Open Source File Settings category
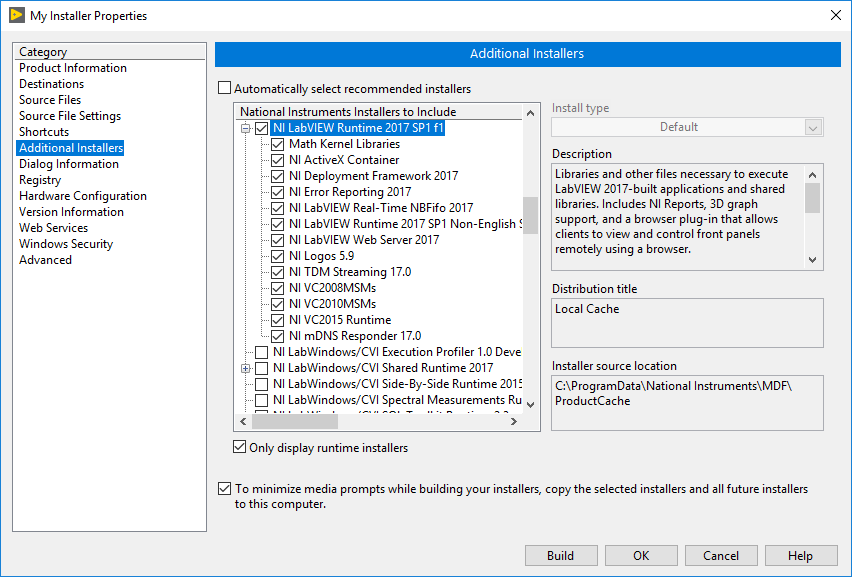This screenshot has width=852, height=577. (70, 116)
